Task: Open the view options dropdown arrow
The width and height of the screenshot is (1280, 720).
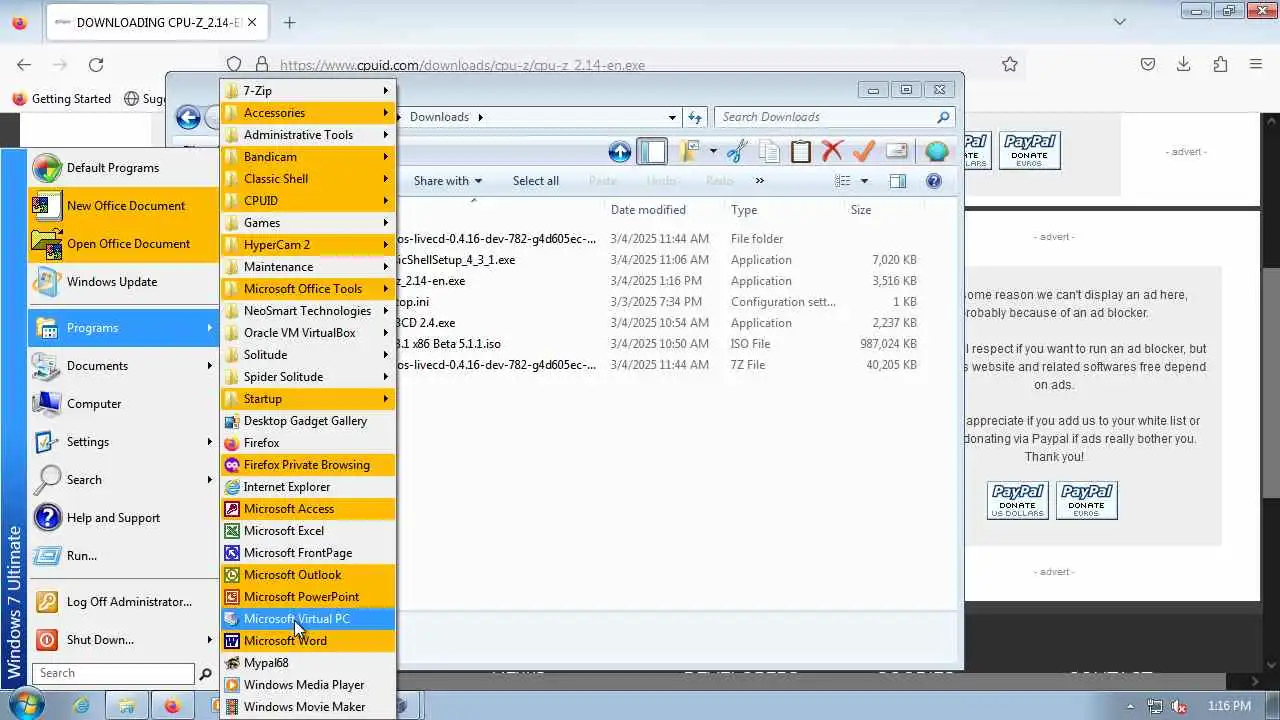Action: point(864,181)
